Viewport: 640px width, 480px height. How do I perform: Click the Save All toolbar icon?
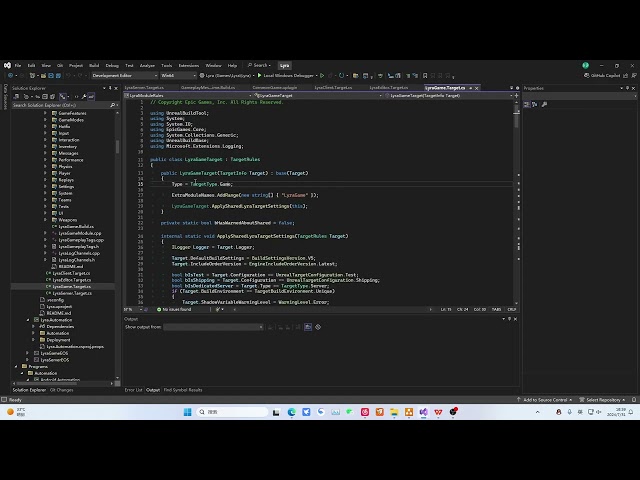(x=58, y=76)
